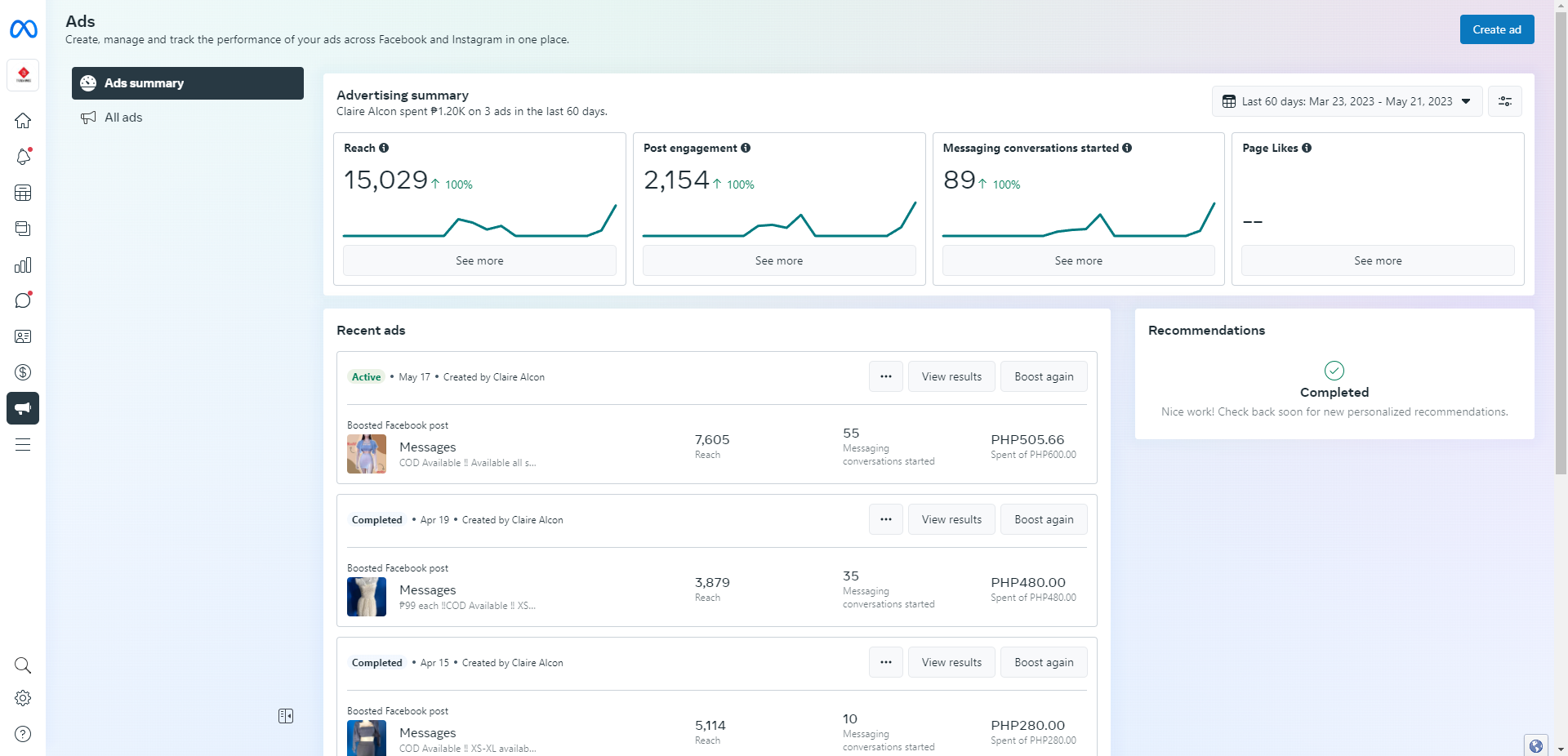Image resolution: width=1568 pixels, height=756 pixels.
Task: Open the search magnifier icon
Action: pyautogui.click(x=23, y=665)
